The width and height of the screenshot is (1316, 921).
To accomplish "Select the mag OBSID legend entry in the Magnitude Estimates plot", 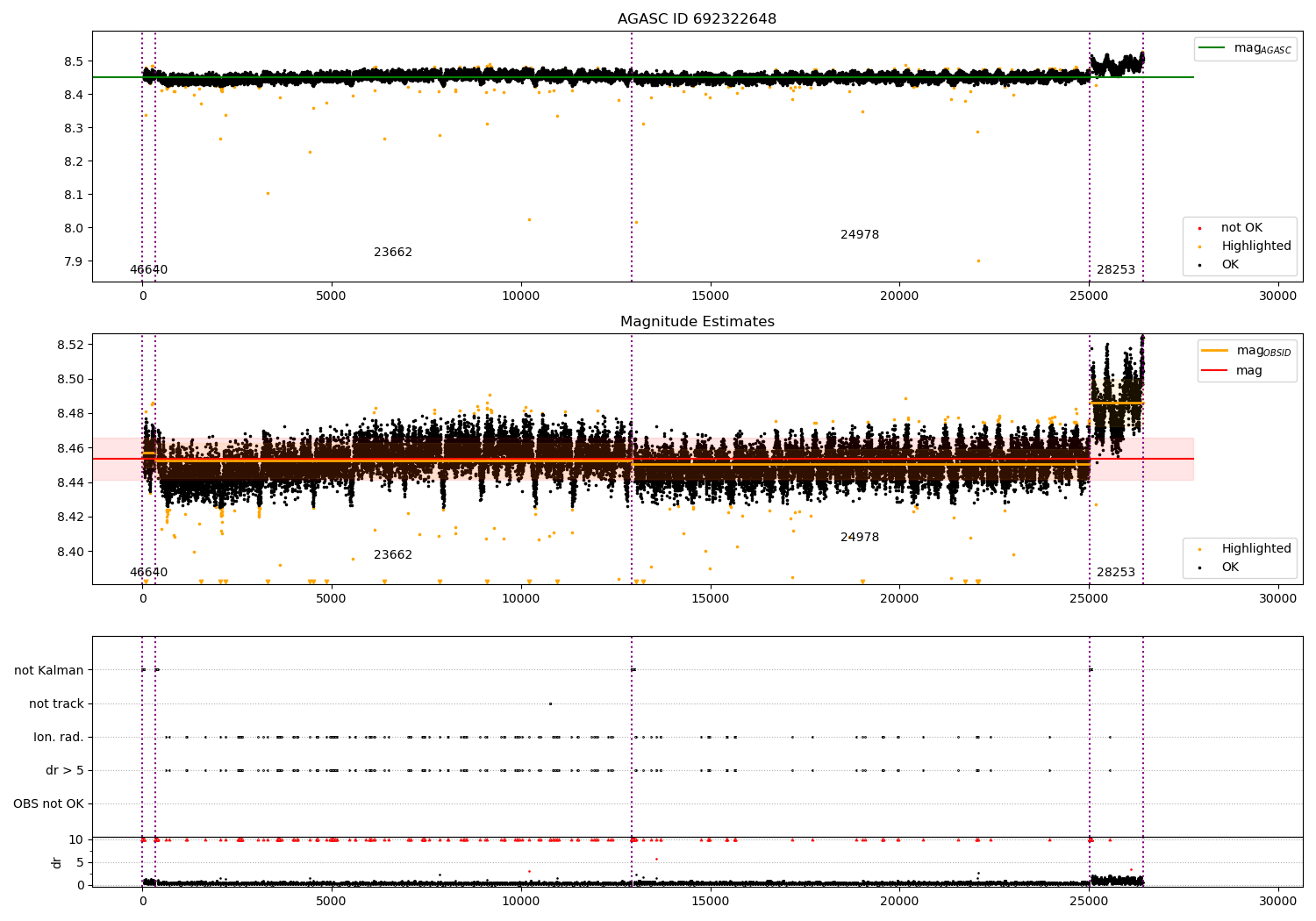I will [x=1247, y=351].
